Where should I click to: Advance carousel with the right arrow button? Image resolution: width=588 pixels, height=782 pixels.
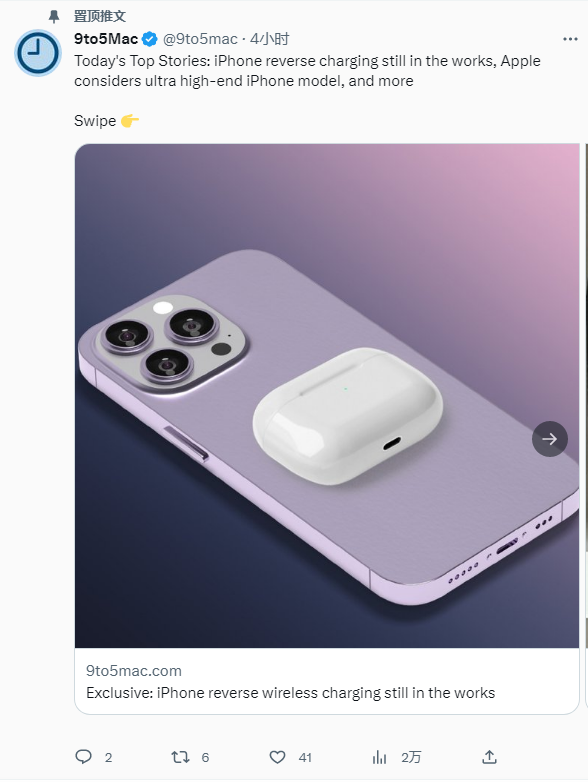[x=550, y=439]
